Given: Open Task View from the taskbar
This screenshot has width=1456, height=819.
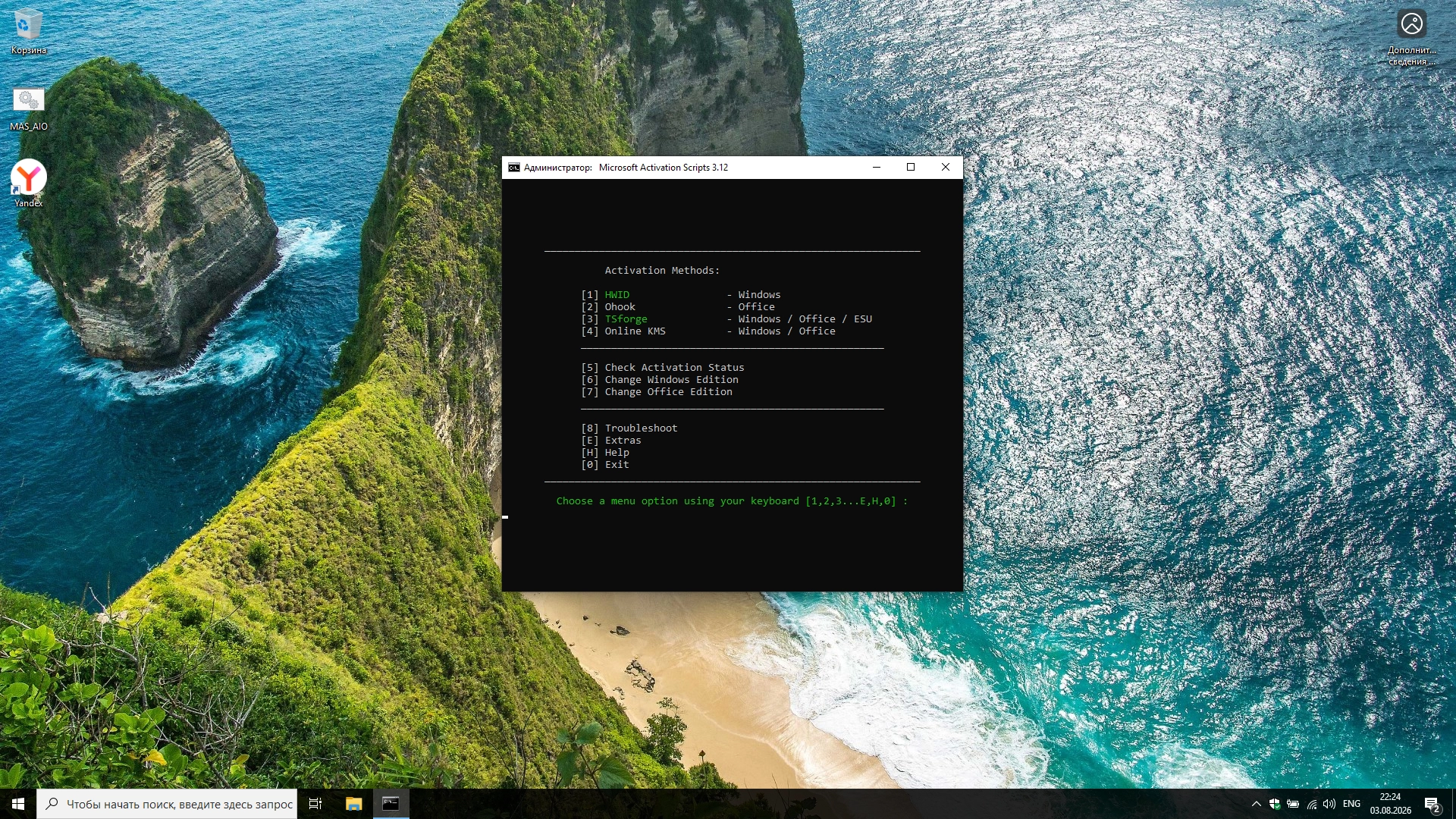Looking at the screenshot, I should (315, 804).
